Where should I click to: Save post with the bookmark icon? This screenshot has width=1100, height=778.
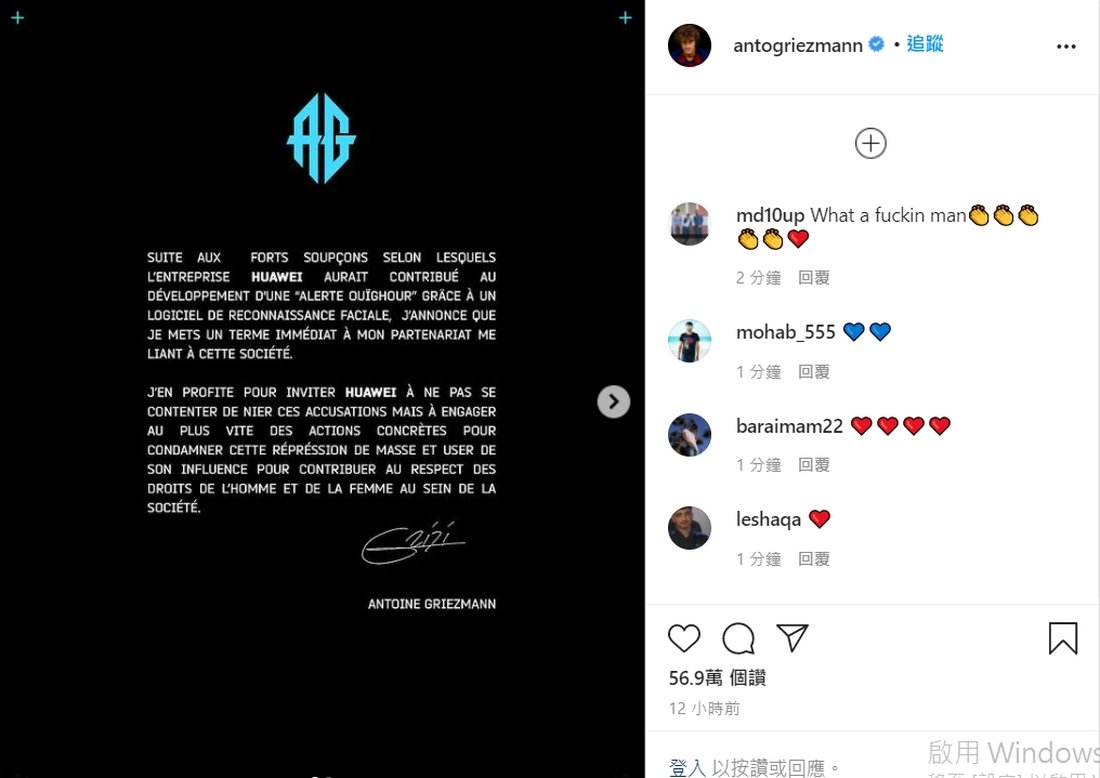[x=1063, y=638]
